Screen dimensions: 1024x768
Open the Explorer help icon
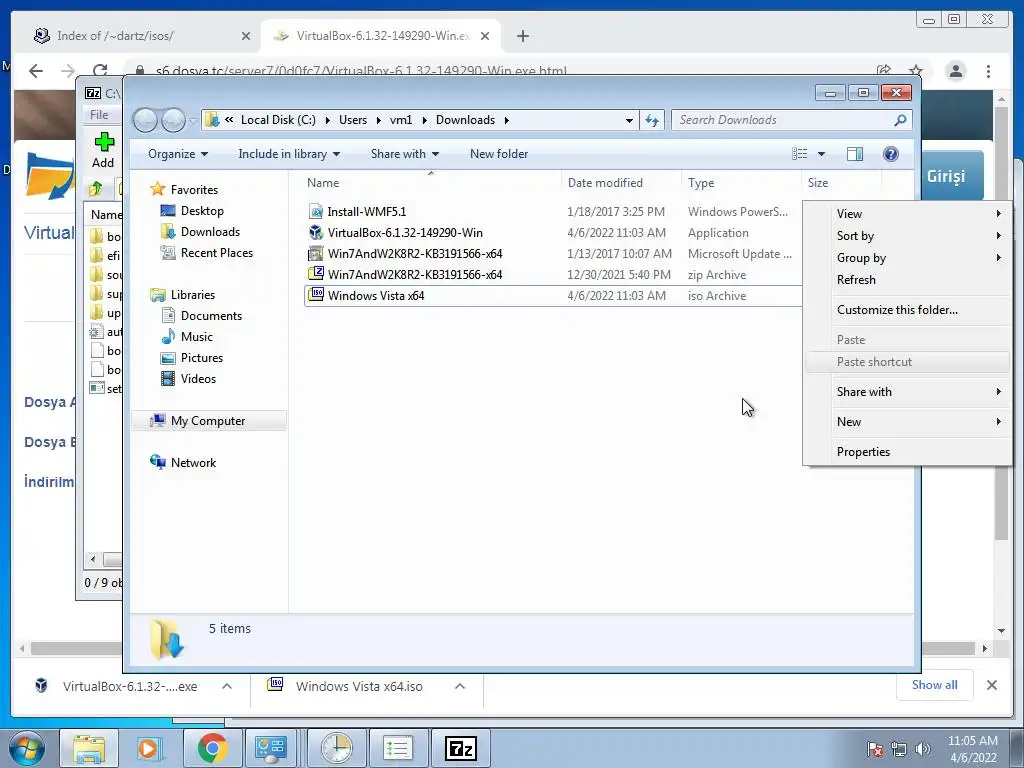[x=890, y=154]
